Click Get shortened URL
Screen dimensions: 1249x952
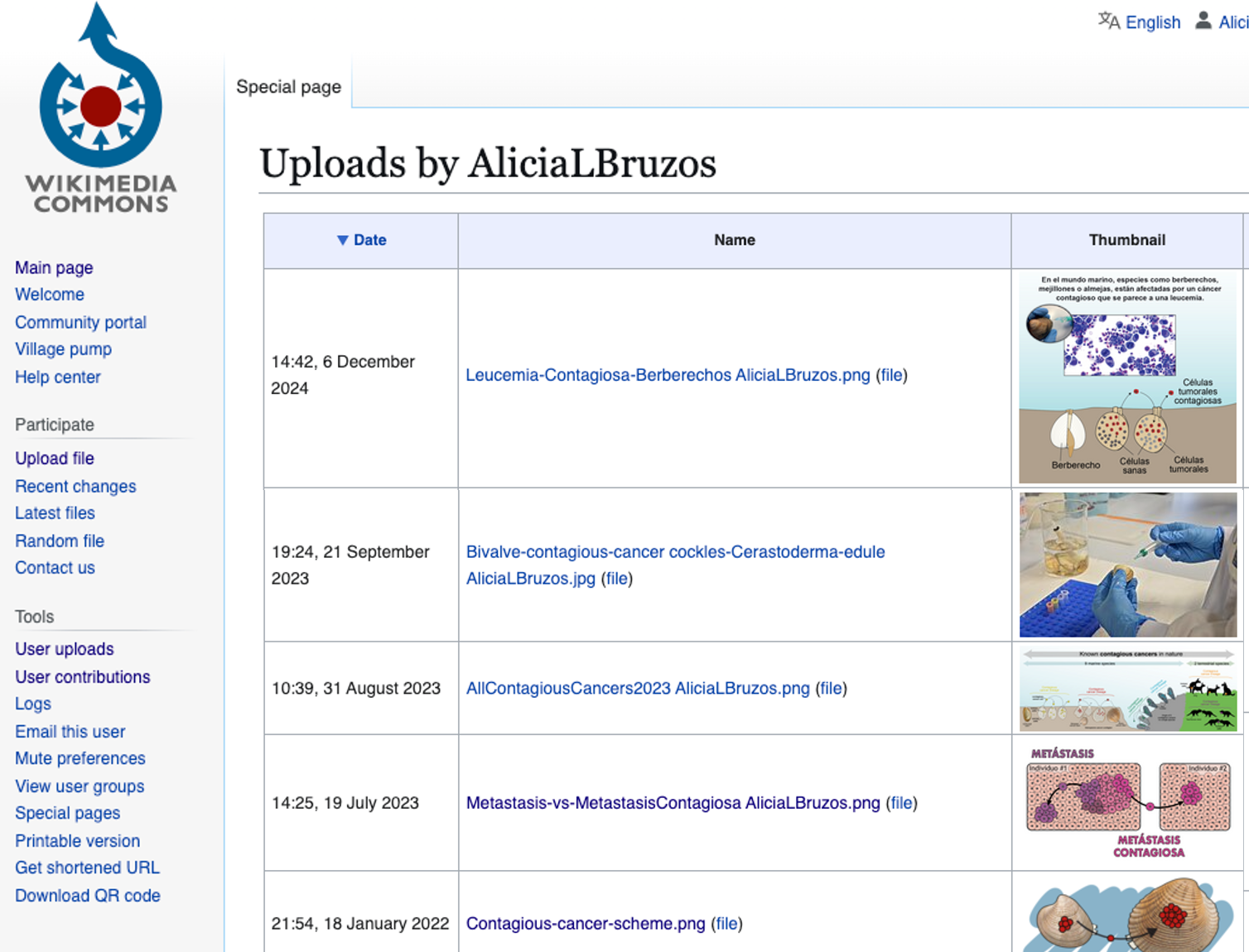click(x=87, y=868)
